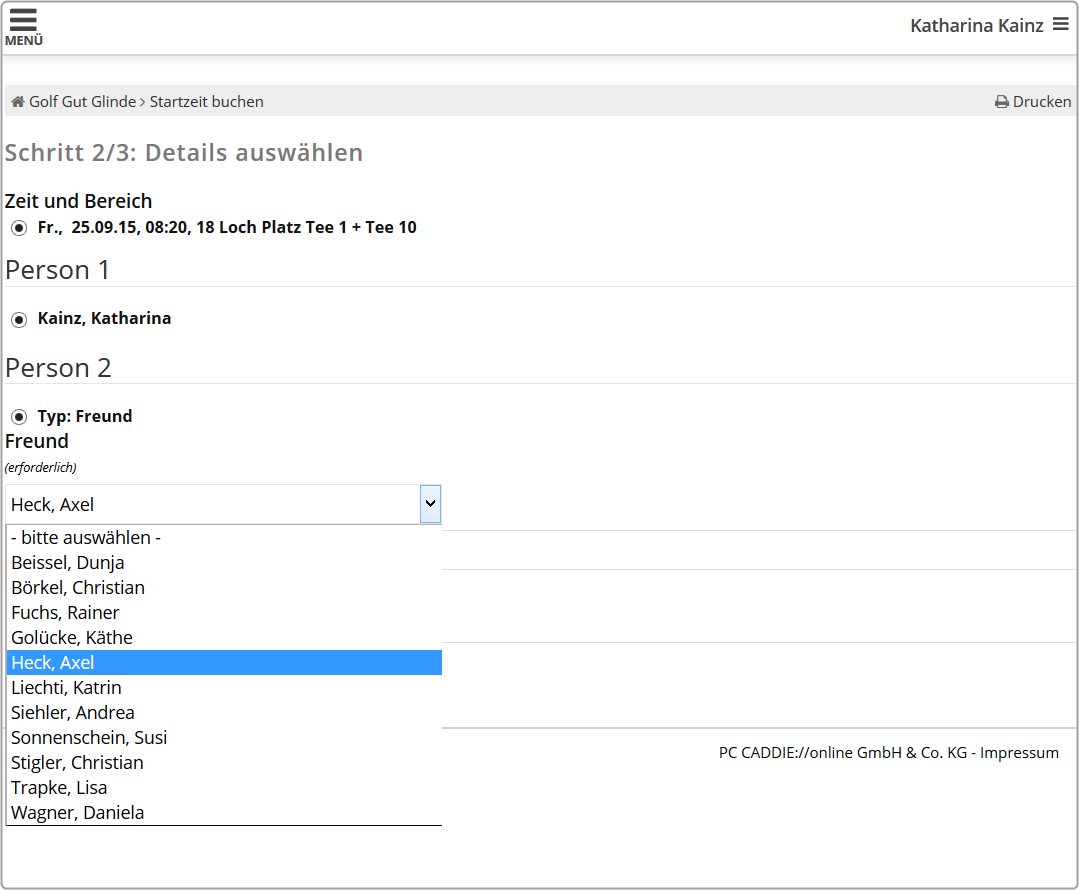Click the printer icon near Drucken

coord(1001,102)
